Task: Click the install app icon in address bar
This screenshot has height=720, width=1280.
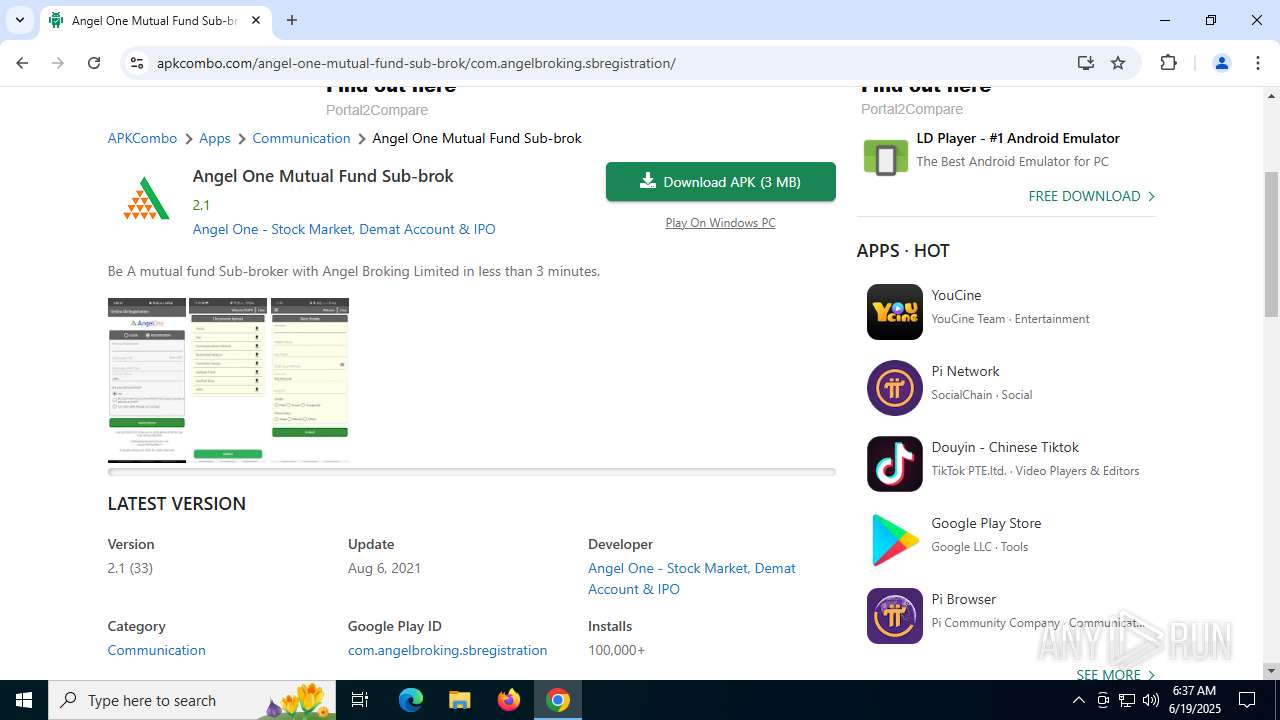Action: 1086,63
